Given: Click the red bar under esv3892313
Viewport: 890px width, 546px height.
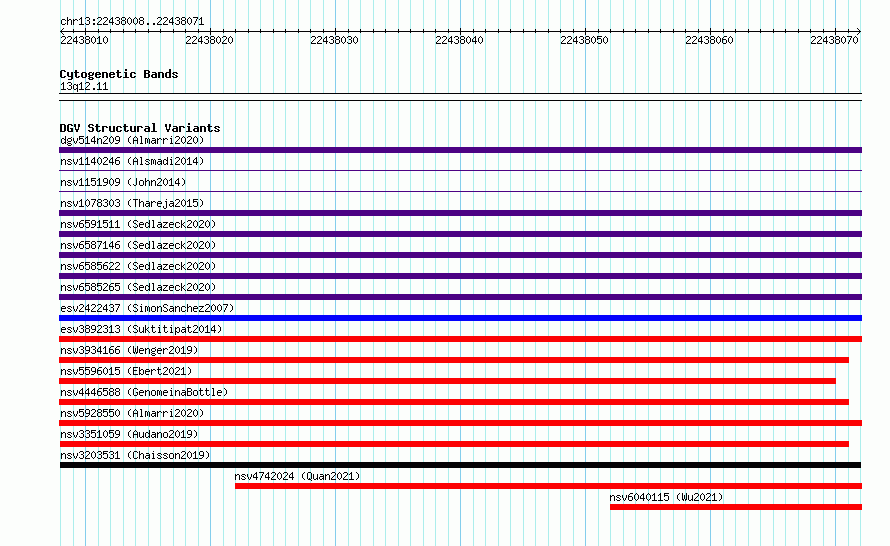Looking at the screenshot, I should coord(460,339).
